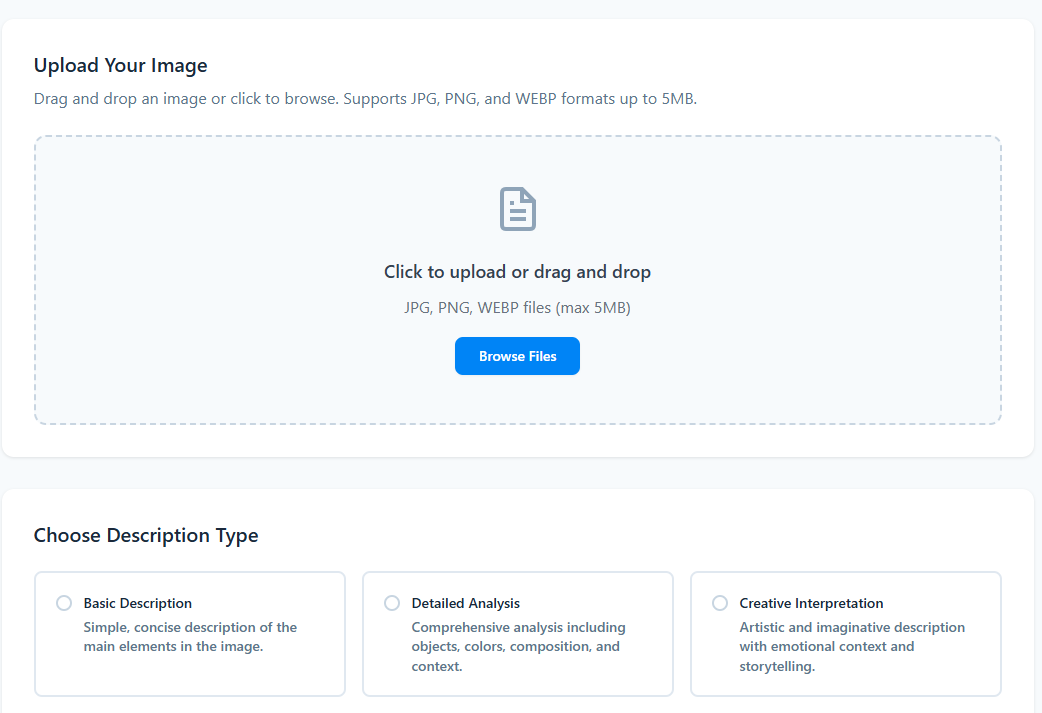
Task: Click the 'Basic Description' card title
Action: 137,603
